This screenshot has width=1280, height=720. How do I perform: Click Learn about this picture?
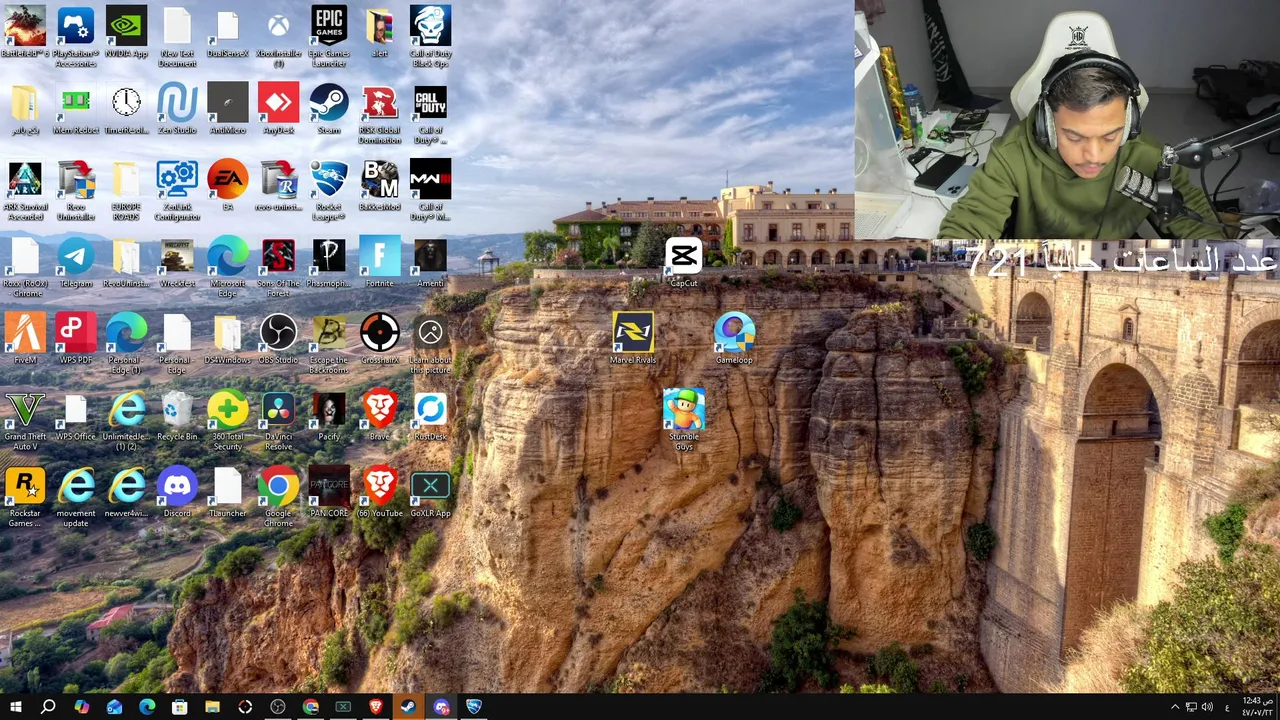[430, 344]
